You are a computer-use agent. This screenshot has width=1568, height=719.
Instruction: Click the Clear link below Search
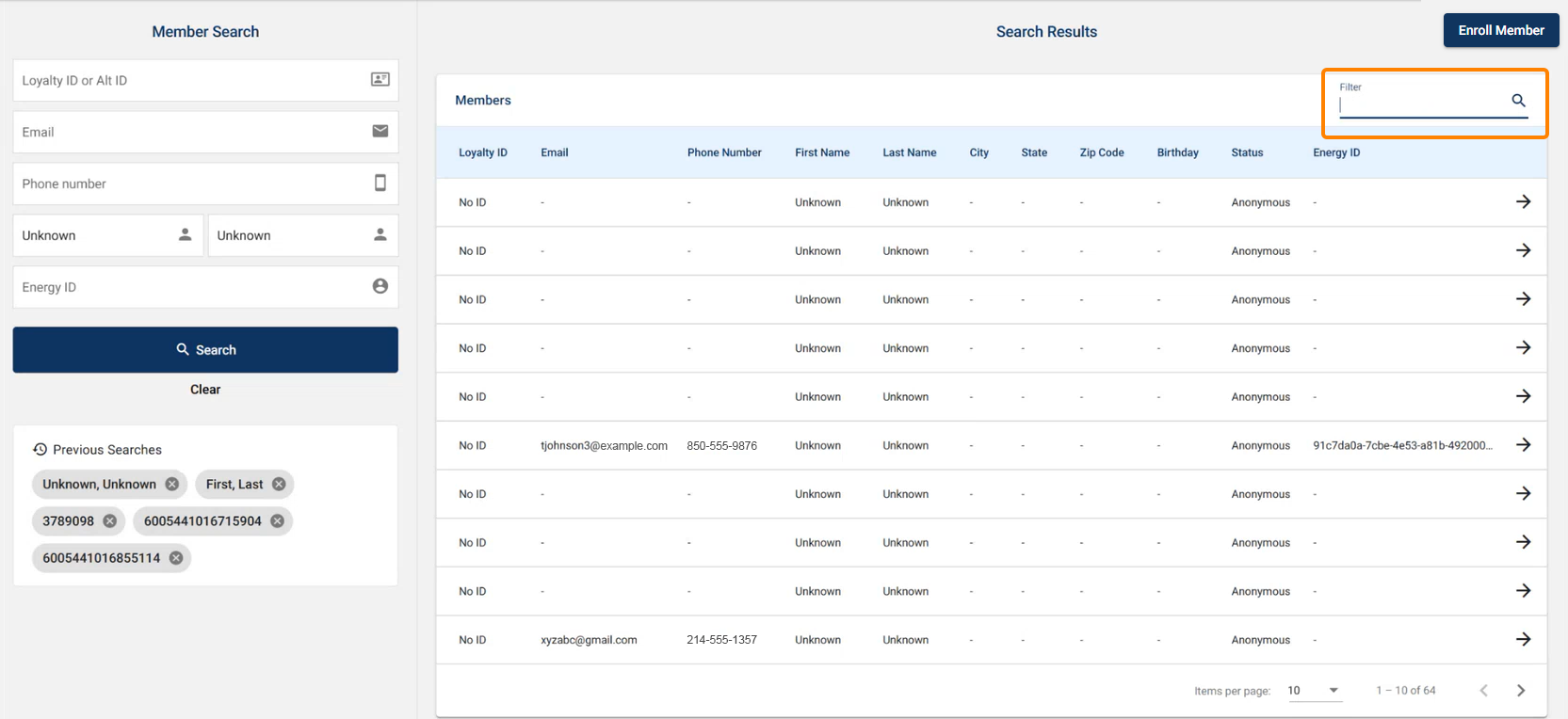click(x=205, y=390)
